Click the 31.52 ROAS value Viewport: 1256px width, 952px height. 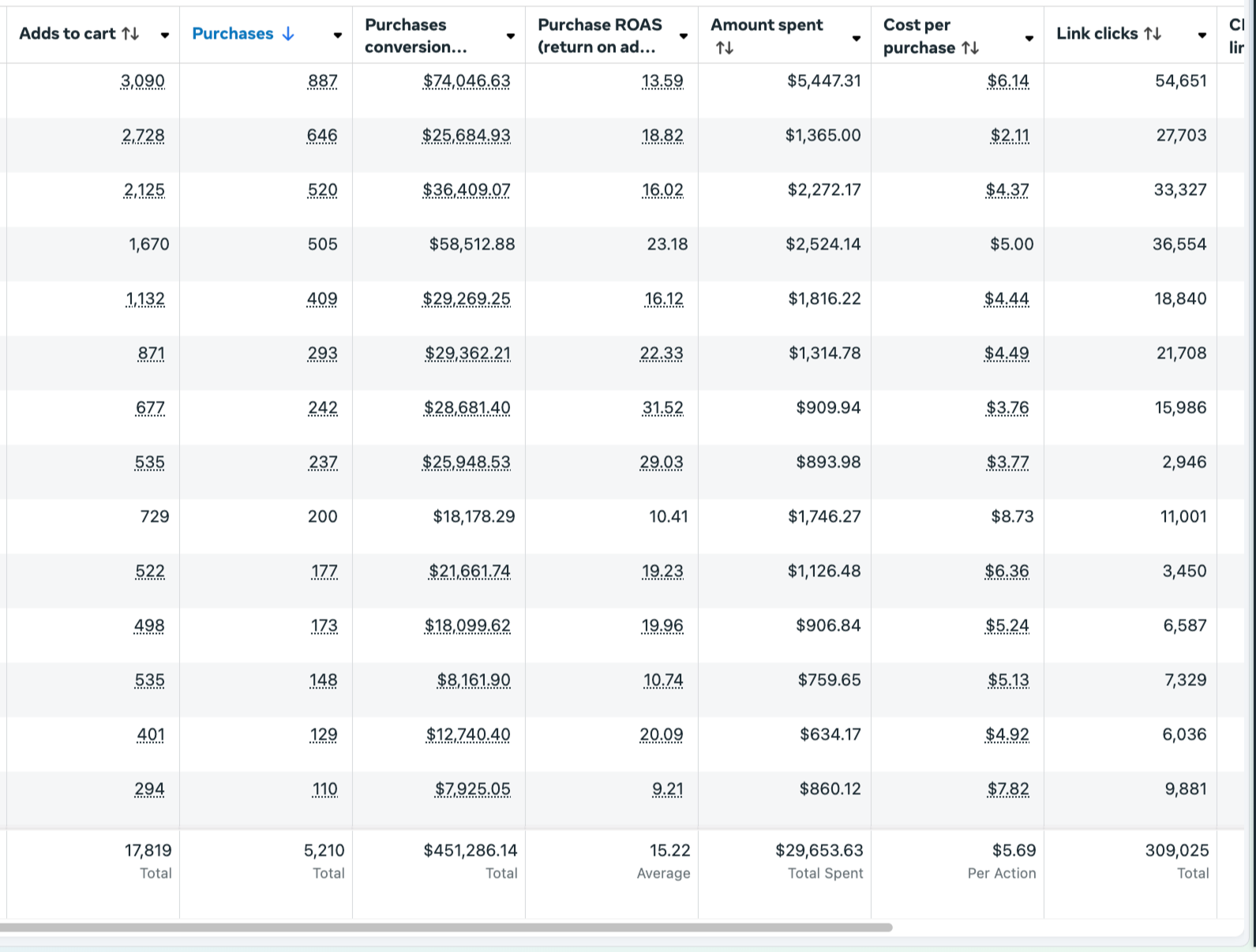pyautogui.click(x=663, y=408)
